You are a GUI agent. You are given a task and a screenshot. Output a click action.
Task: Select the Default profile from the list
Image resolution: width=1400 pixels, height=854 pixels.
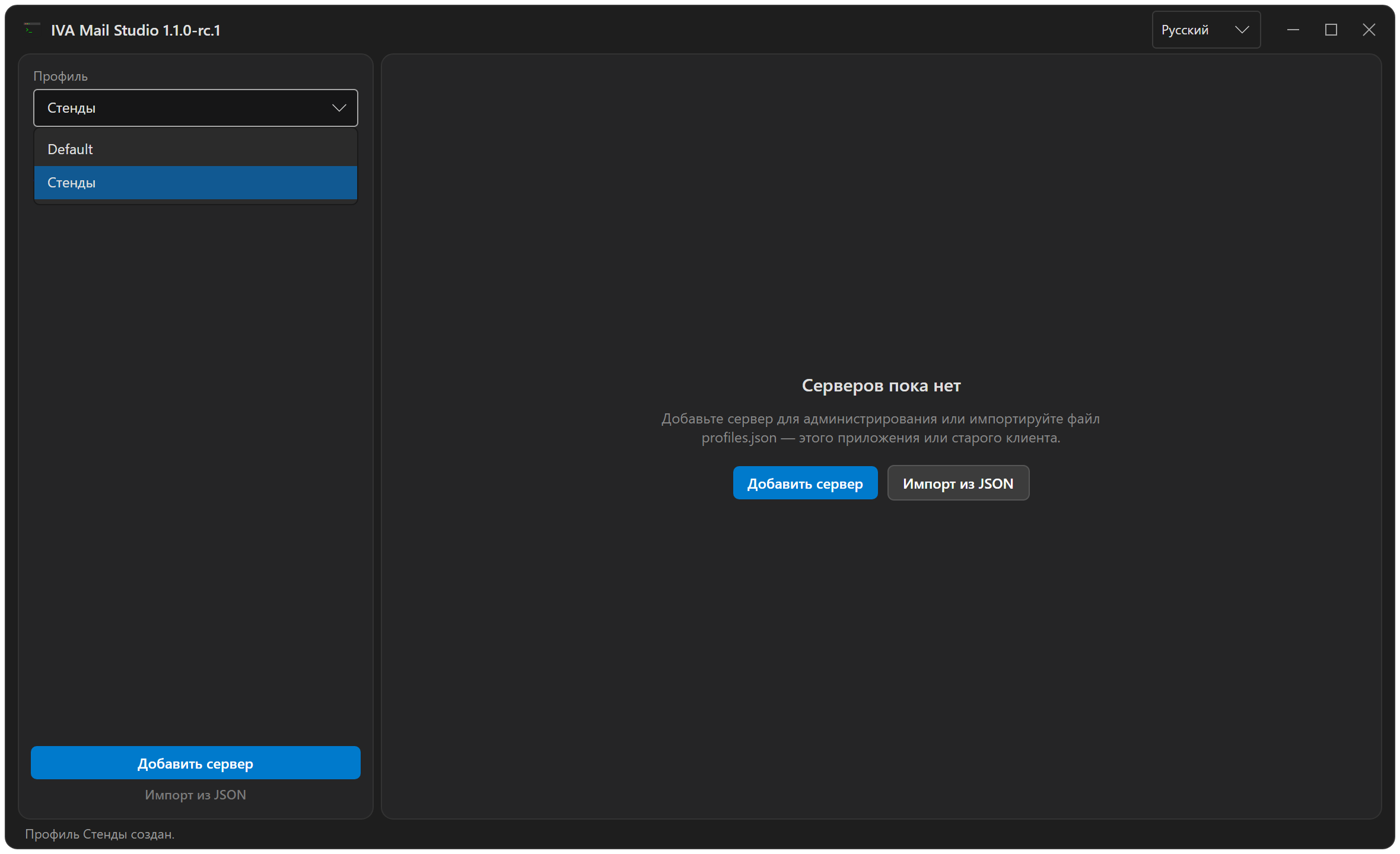[x=196, y=149]
